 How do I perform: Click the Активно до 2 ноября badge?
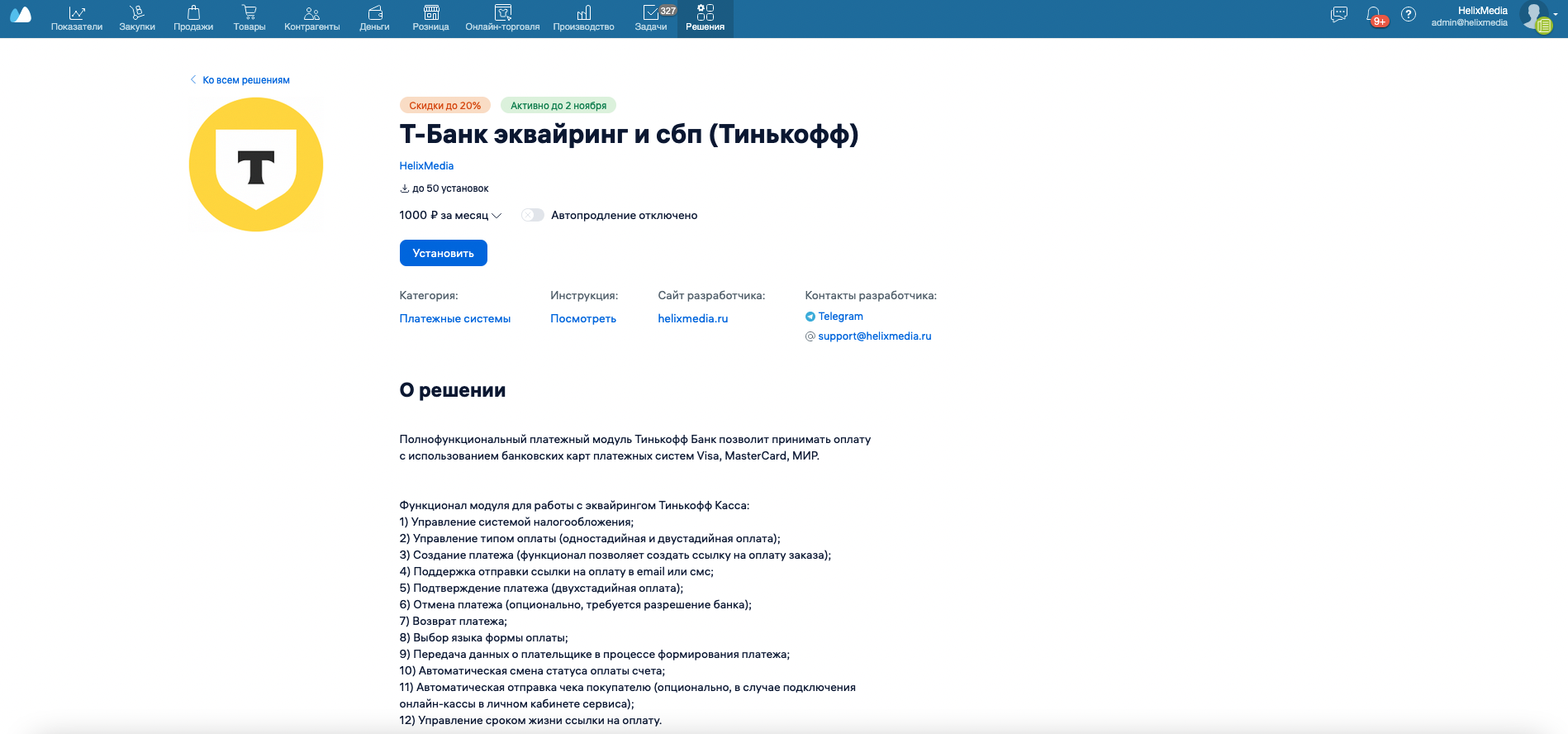pos(558,106)
